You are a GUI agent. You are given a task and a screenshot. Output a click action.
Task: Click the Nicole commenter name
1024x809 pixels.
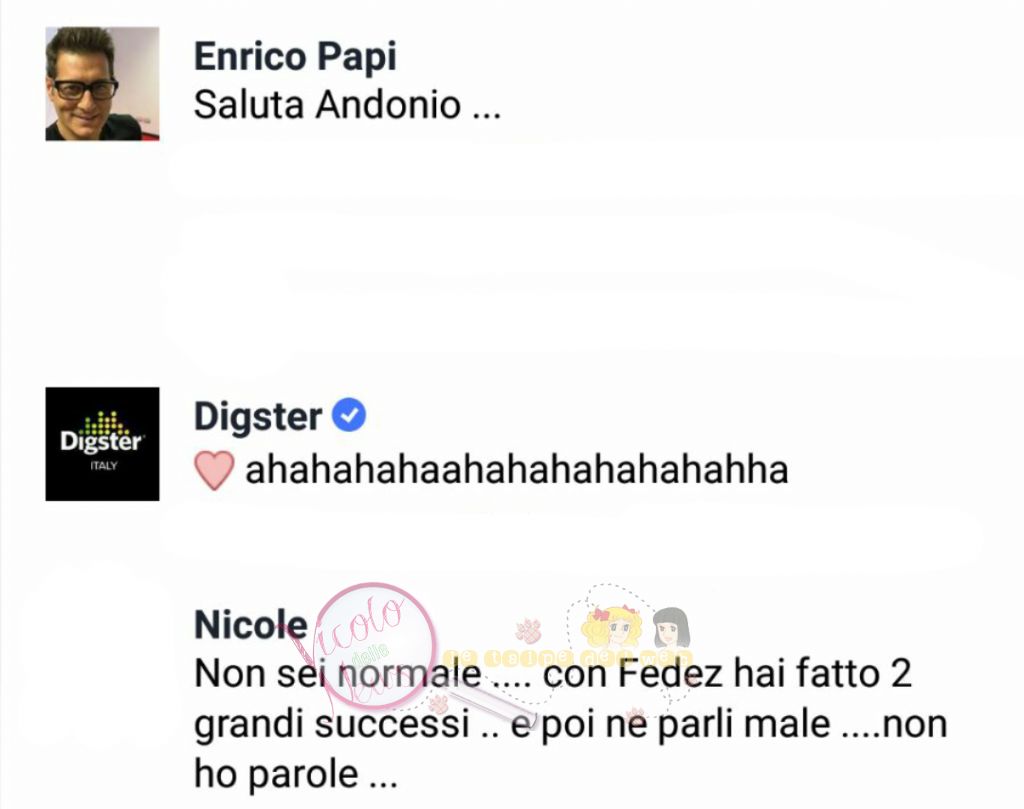(251, 625)
